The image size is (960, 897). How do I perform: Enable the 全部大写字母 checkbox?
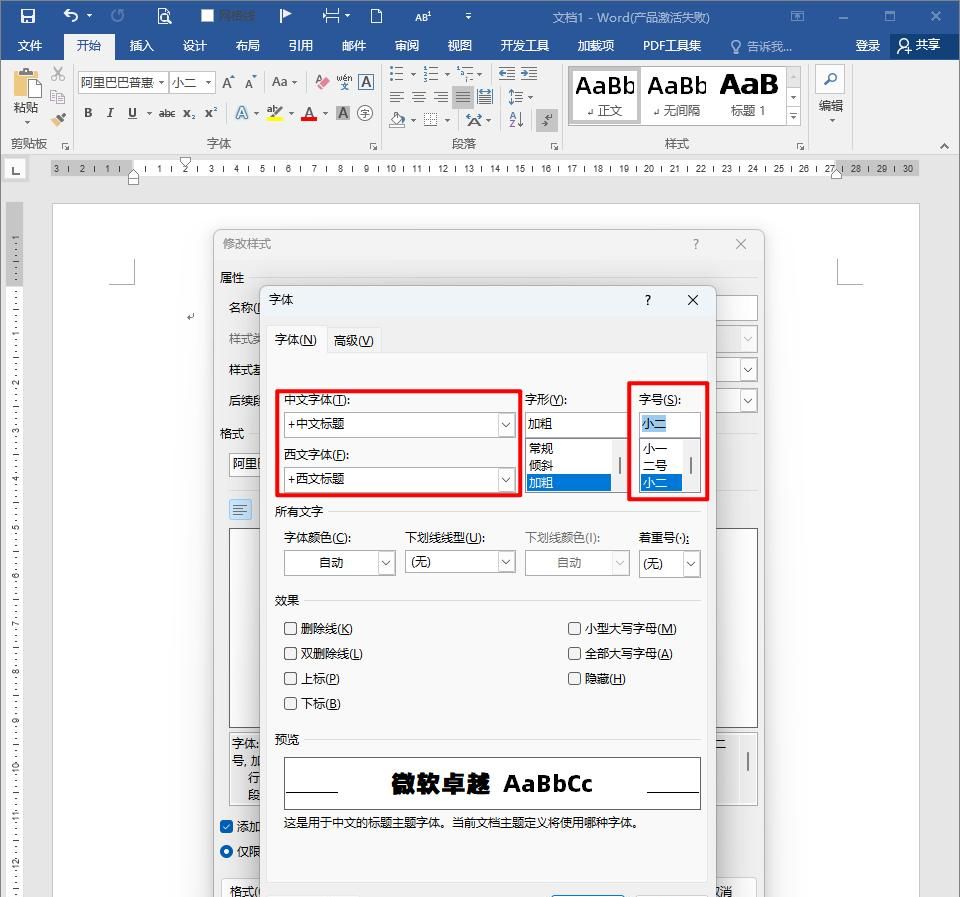pyautogui.click(x=575, y=653)
